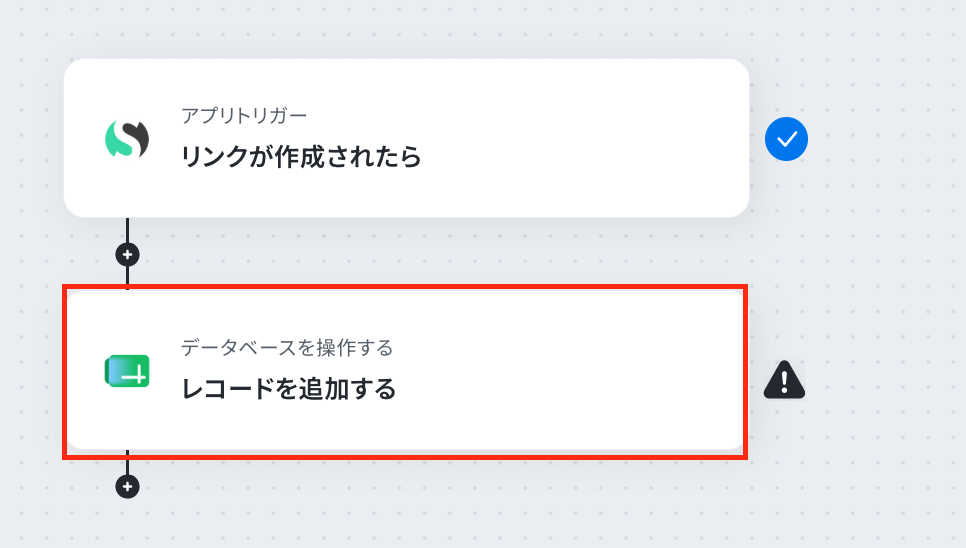
Task: Click the green S app icon on trigger card
Action: [x=127, y=139]
